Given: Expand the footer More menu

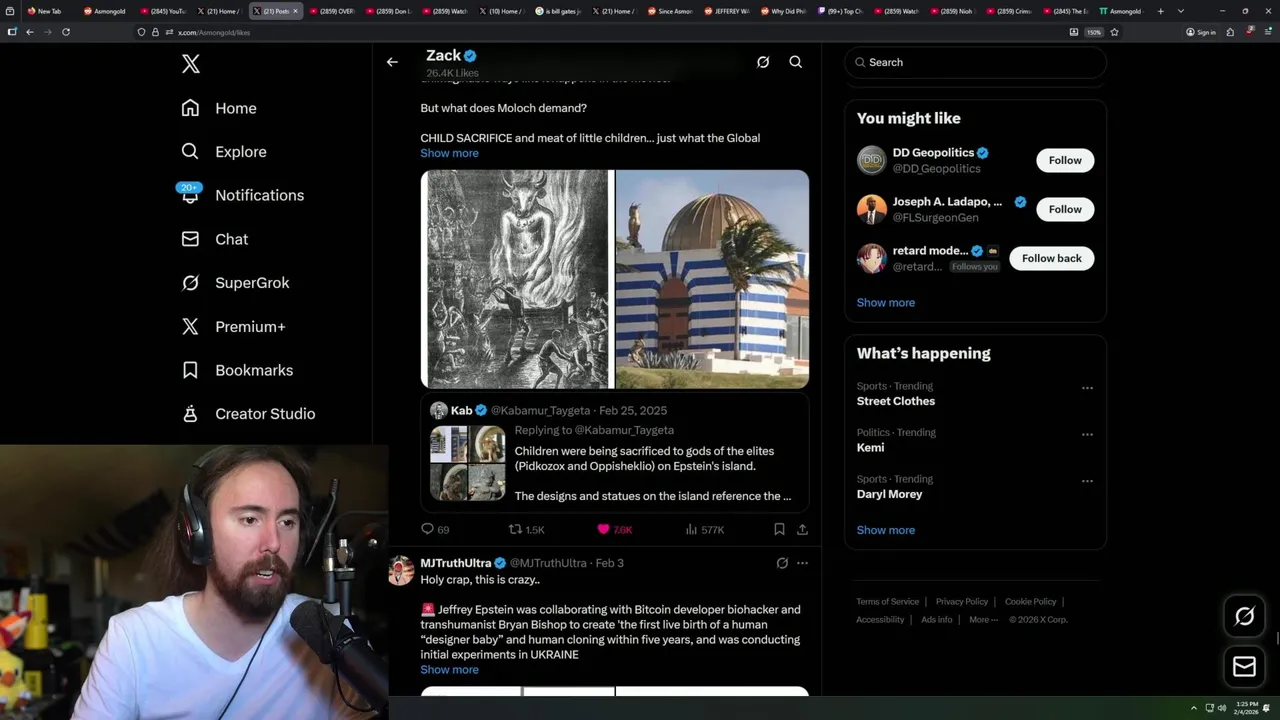Looking at the screenshot, I should 982,620.
